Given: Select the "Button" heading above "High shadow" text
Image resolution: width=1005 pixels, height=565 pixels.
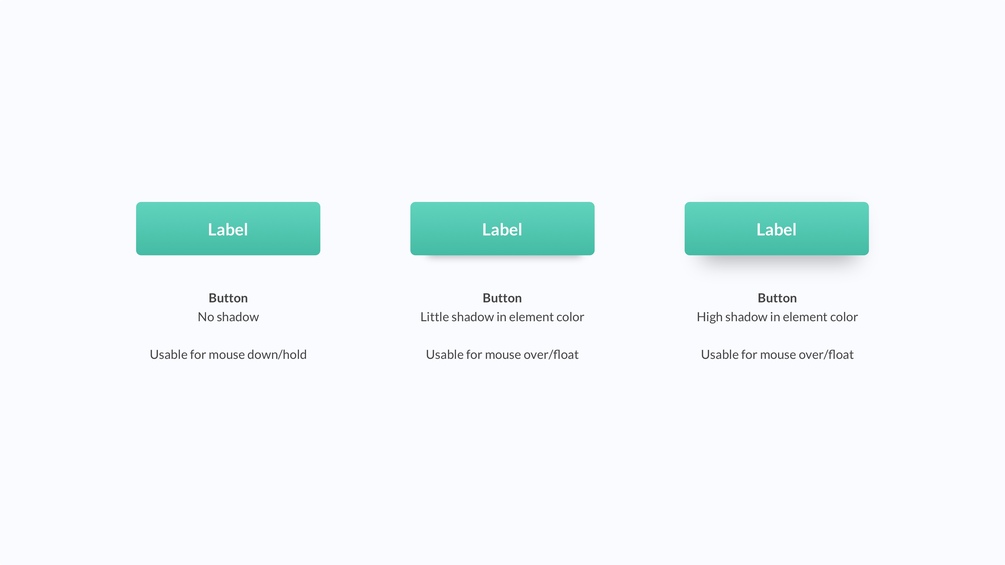Looking at the screenshot, I should click(777, 298).
